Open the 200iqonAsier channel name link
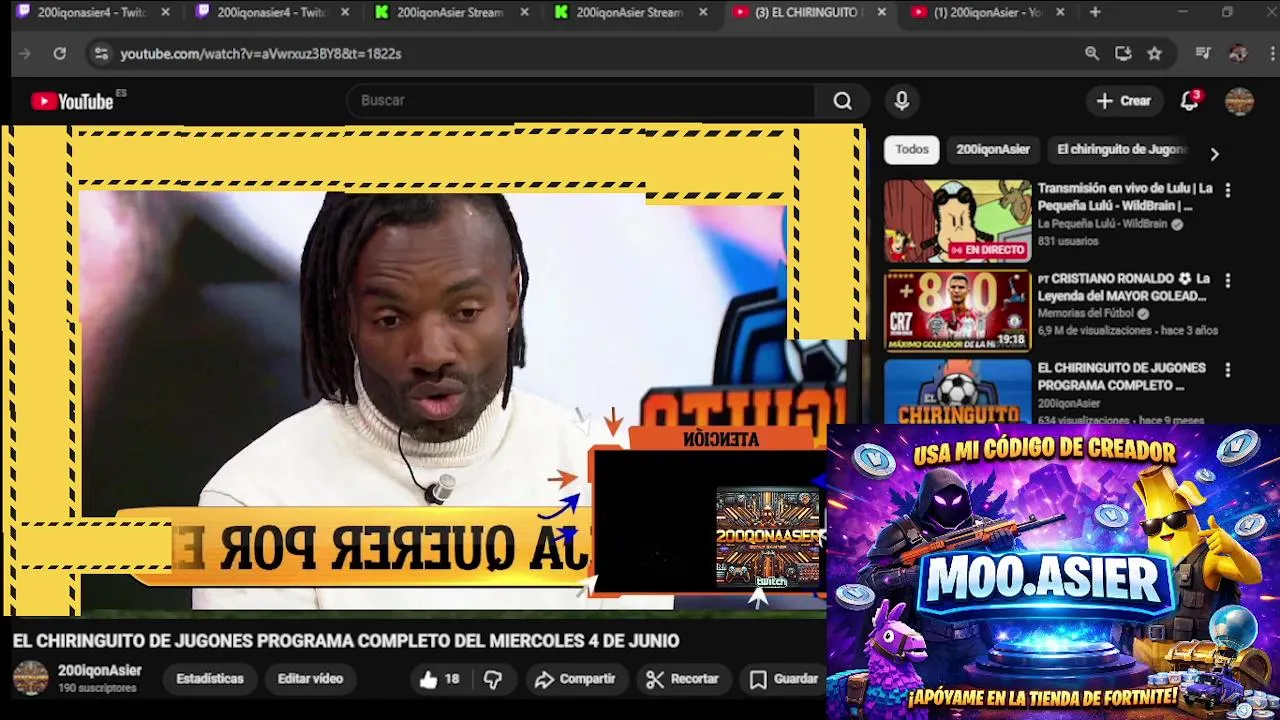1280x720 pixels. tap(100, 671)
